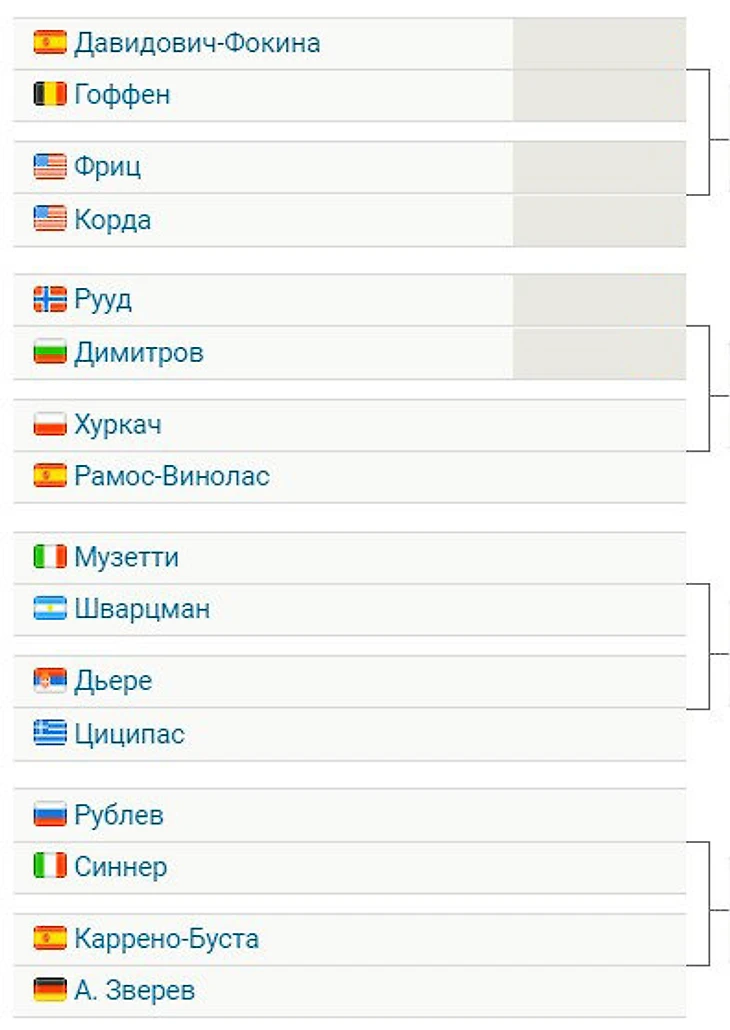The image size is (730, 1030).
Task: Select player name Синнер
Action: pos(120,866)
